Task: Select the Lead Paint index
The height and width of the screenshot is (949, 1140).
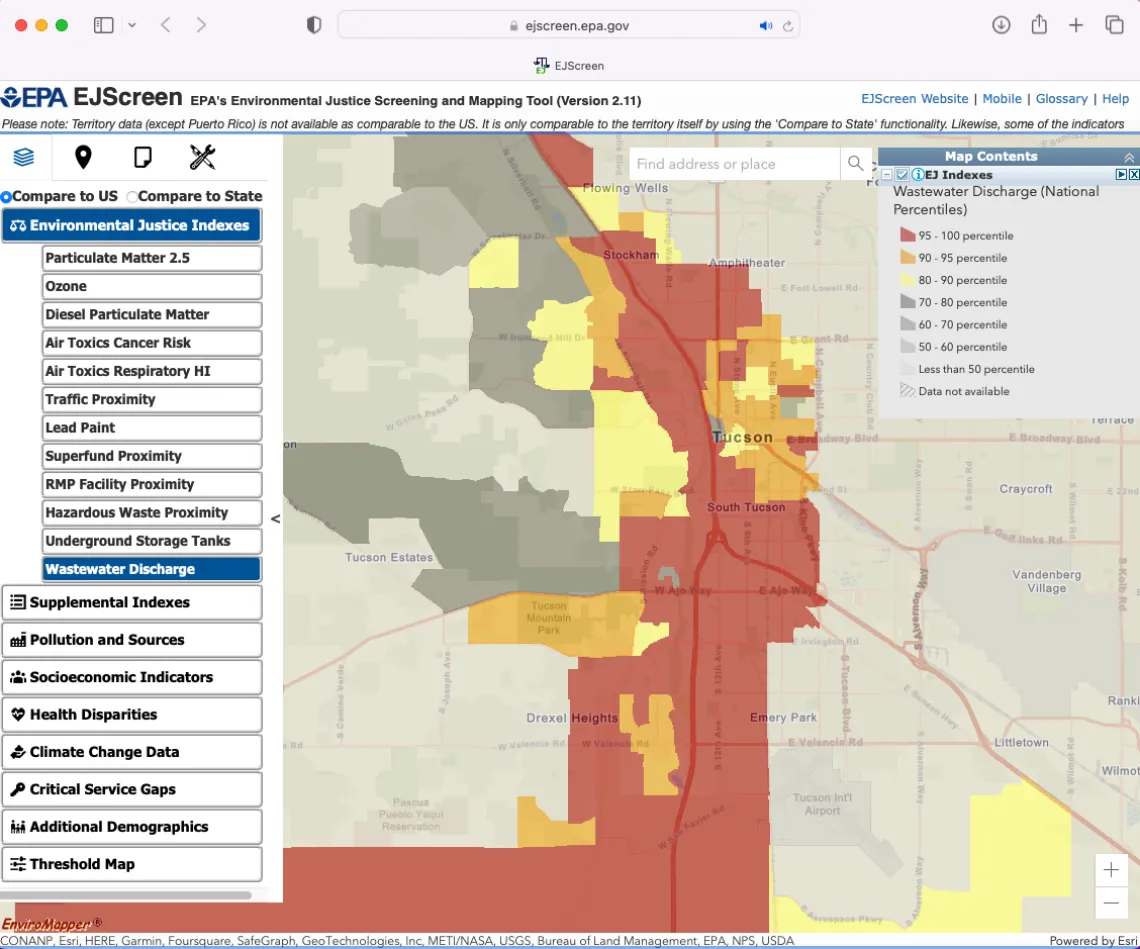Action: pyautogui.click(x=152, y=428)
